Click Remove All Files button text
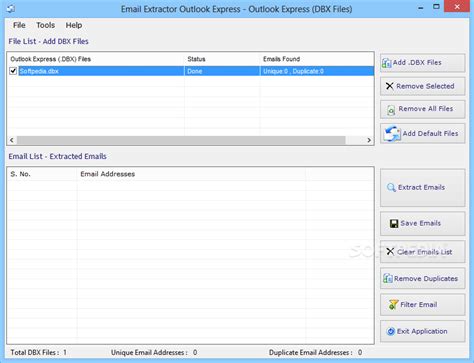474x363 pixels. click(x=426, y=109)
